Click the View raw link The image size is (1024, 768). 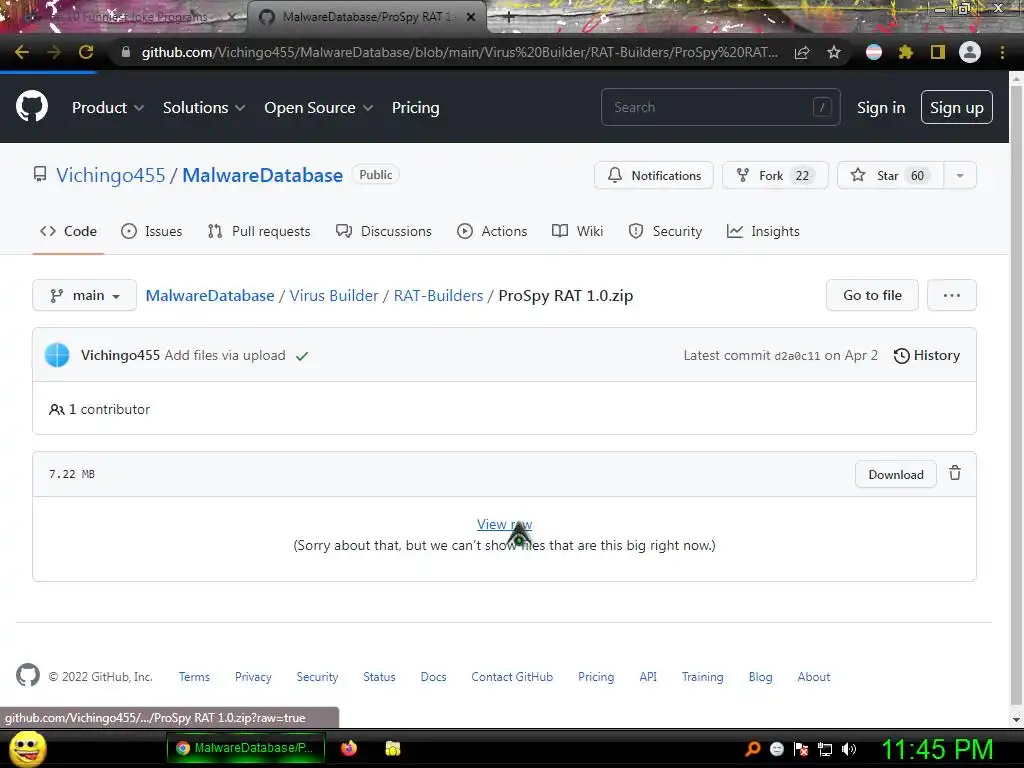coord(504,524)
